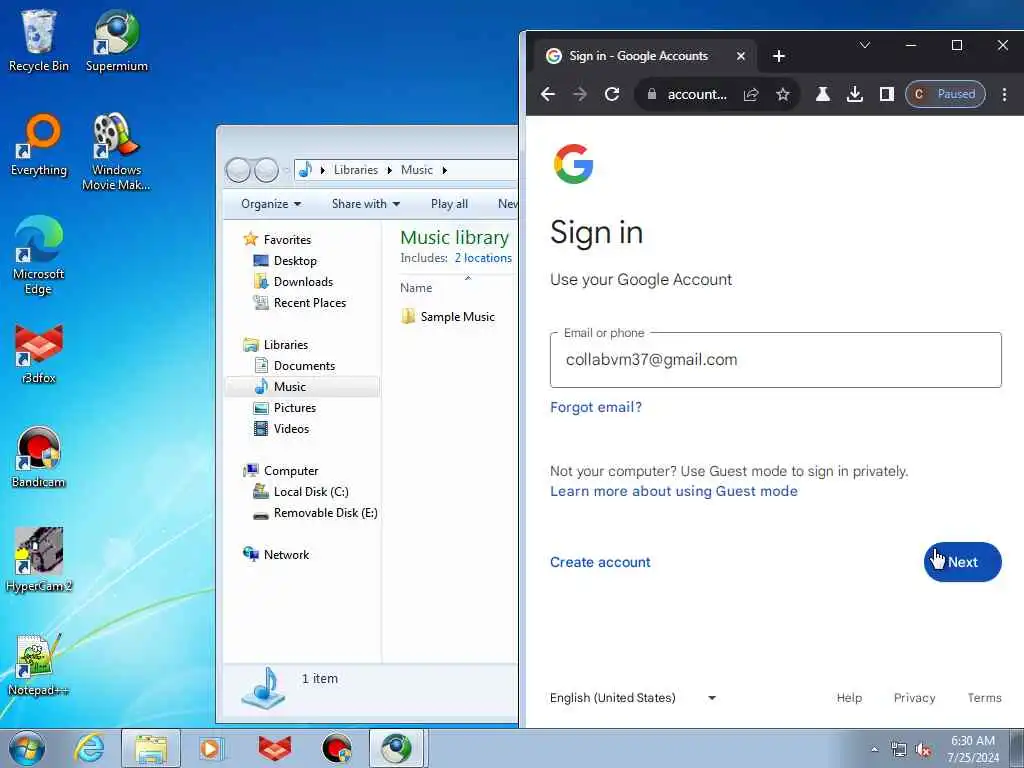Viewport: 1024px width, 768px height.
Task: Select Pictures under Libraries
Action: (285, 408)
